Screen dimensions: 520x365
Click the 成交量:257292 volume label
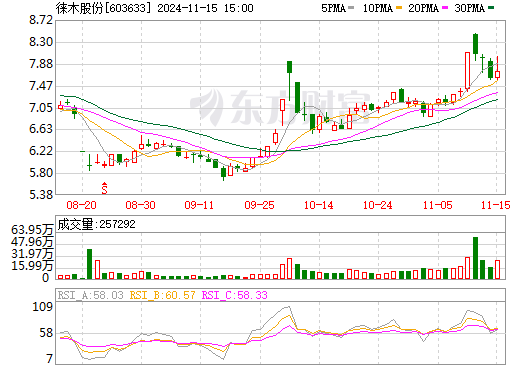(x=97, y=224)
